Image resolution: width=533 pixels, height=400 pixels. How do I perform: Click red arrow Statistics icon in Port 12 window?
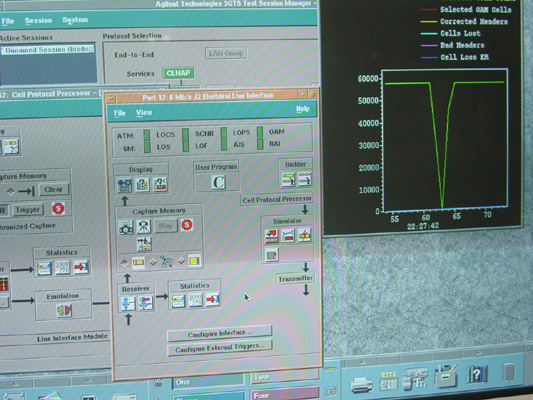tap(213, 299)
